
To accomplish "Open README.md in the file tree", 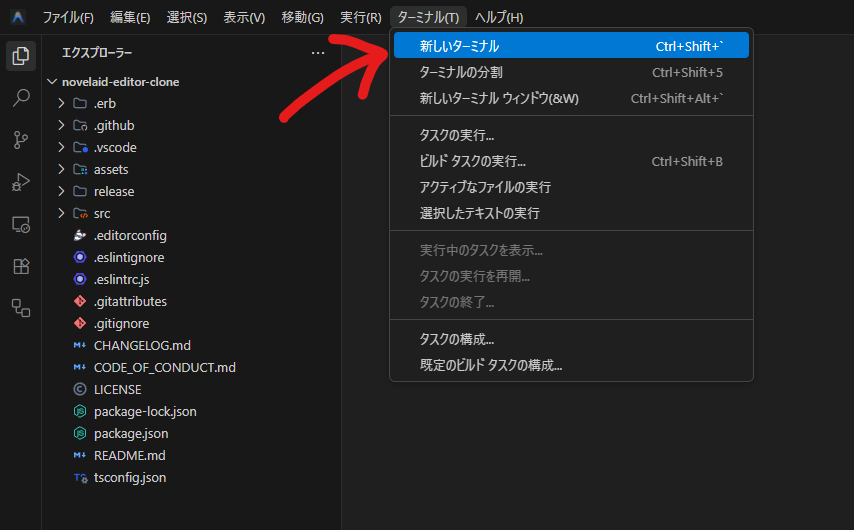I will pos(129,455).
